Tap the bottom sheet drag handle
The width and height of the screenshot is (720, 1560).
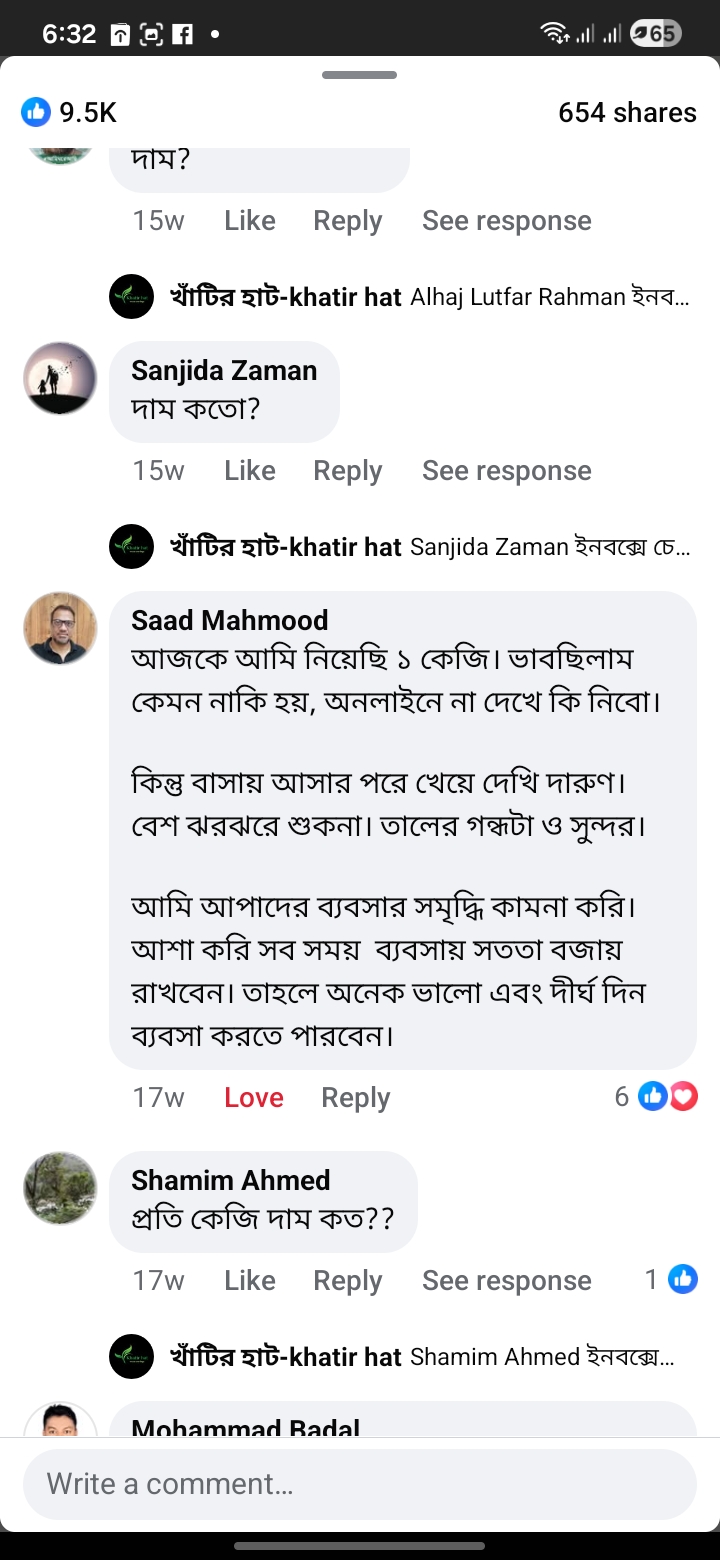coord(360,75)
